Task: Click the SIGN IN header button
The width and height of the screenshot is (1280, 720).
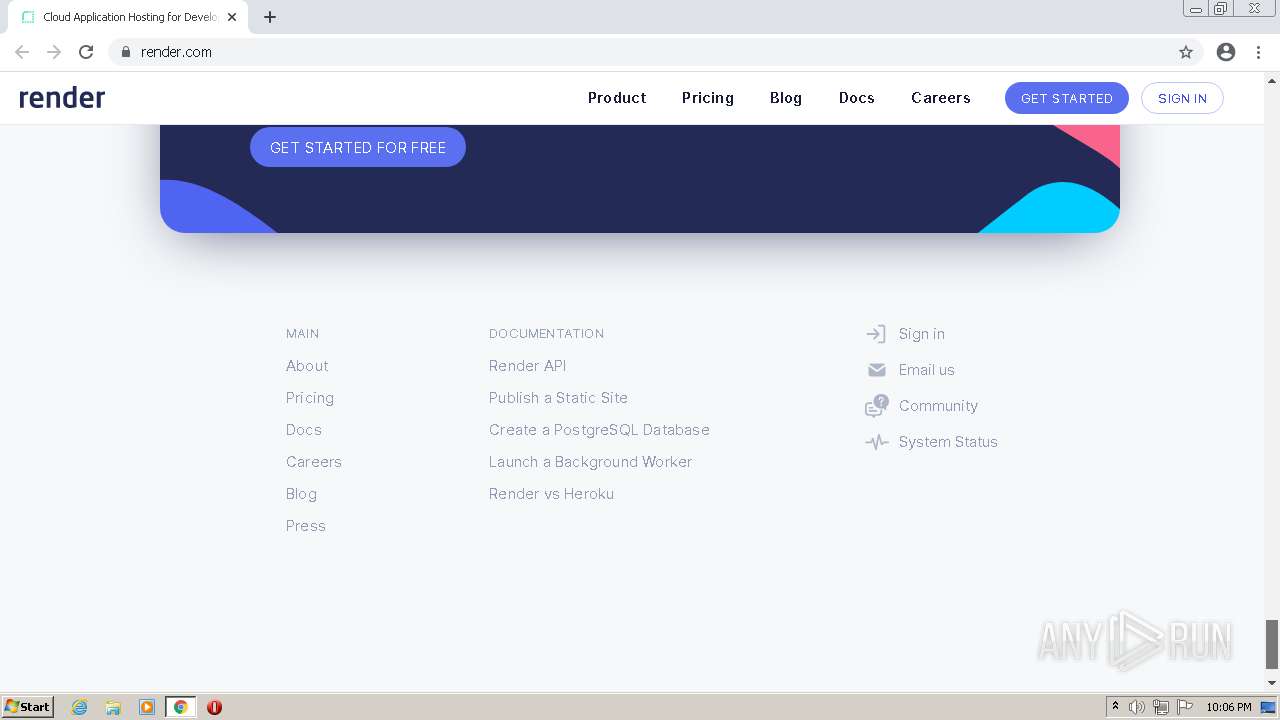Action: click(1182, 98)
